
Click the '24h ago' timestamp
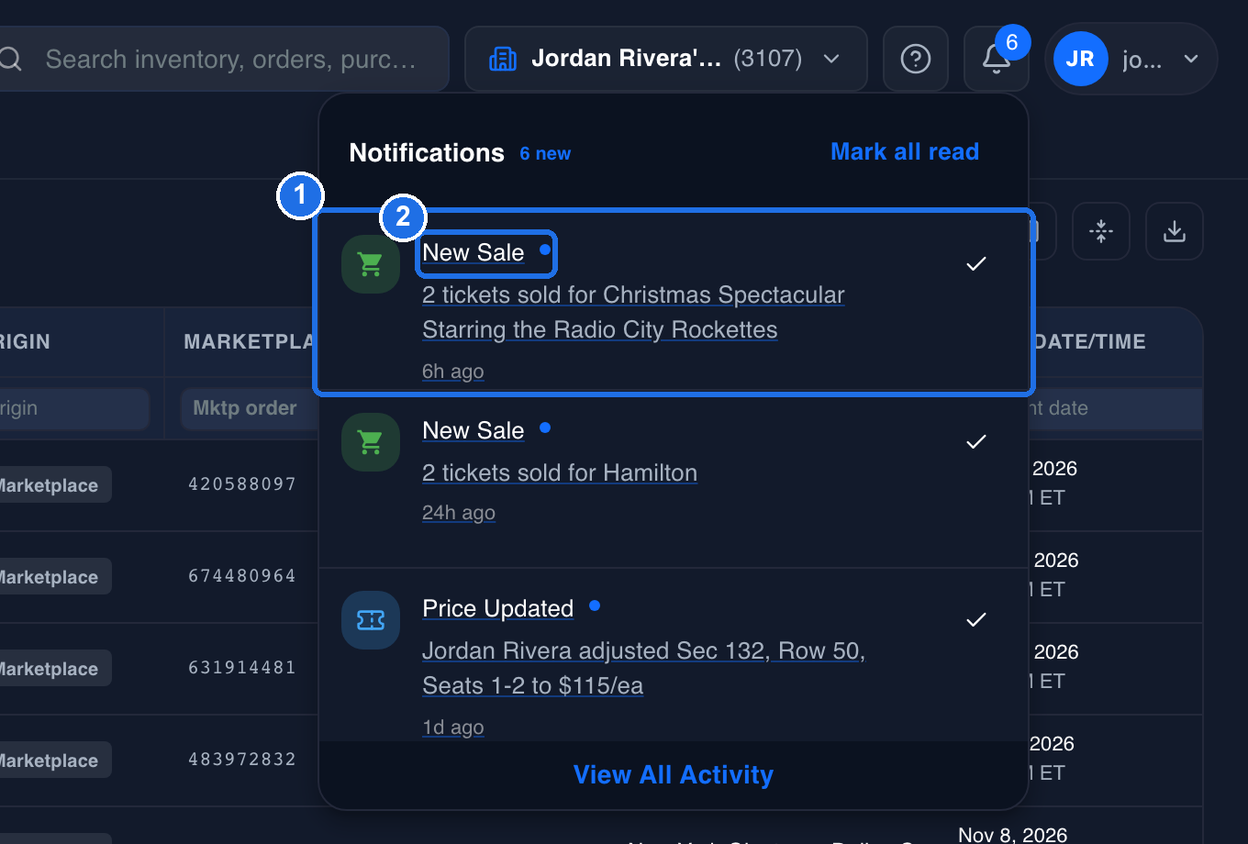tap(459, 513)
